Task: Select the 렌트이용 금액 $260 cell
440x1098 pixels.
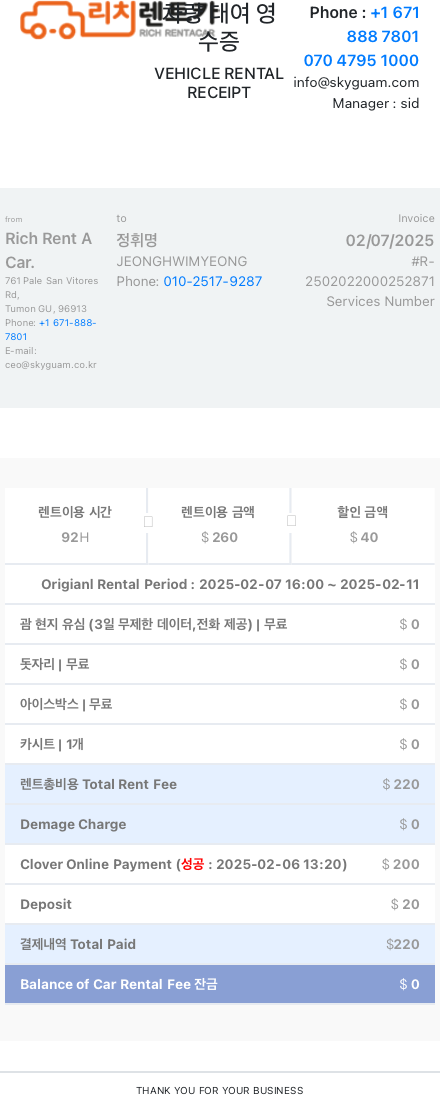Action: (x=219, y=525)
